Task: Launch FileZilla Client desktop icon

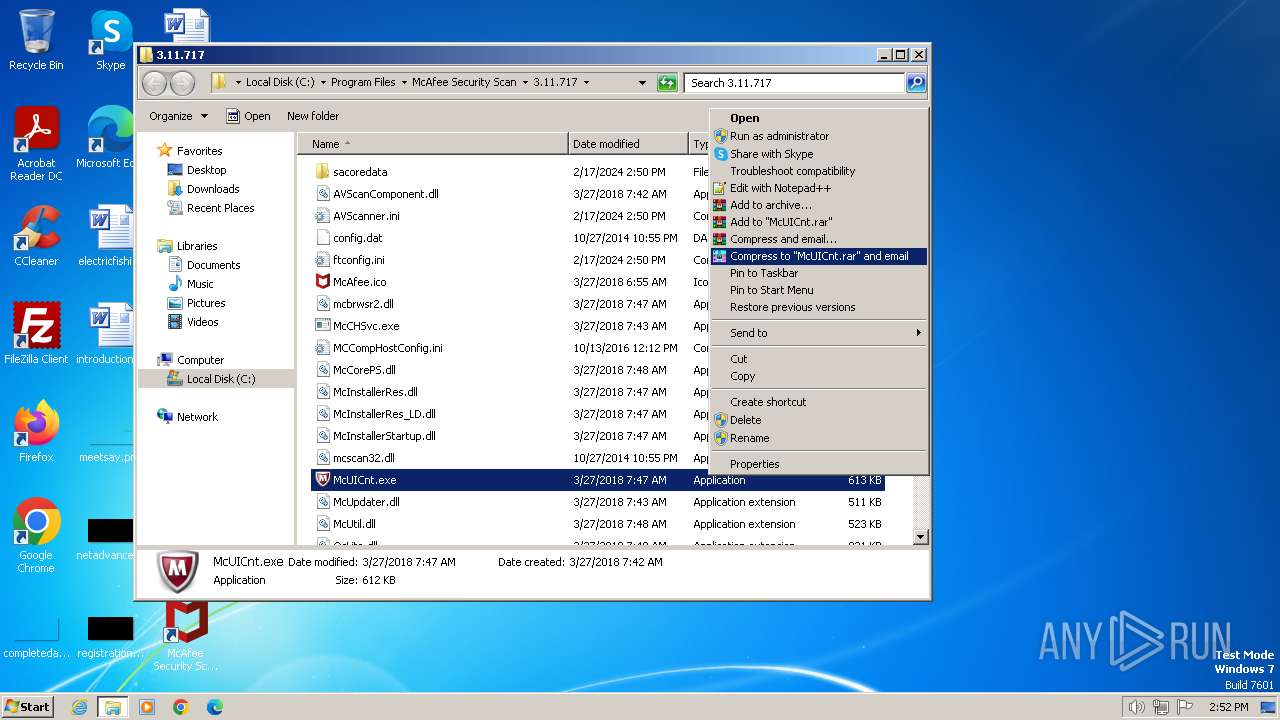Action: [x=36, y=333]
